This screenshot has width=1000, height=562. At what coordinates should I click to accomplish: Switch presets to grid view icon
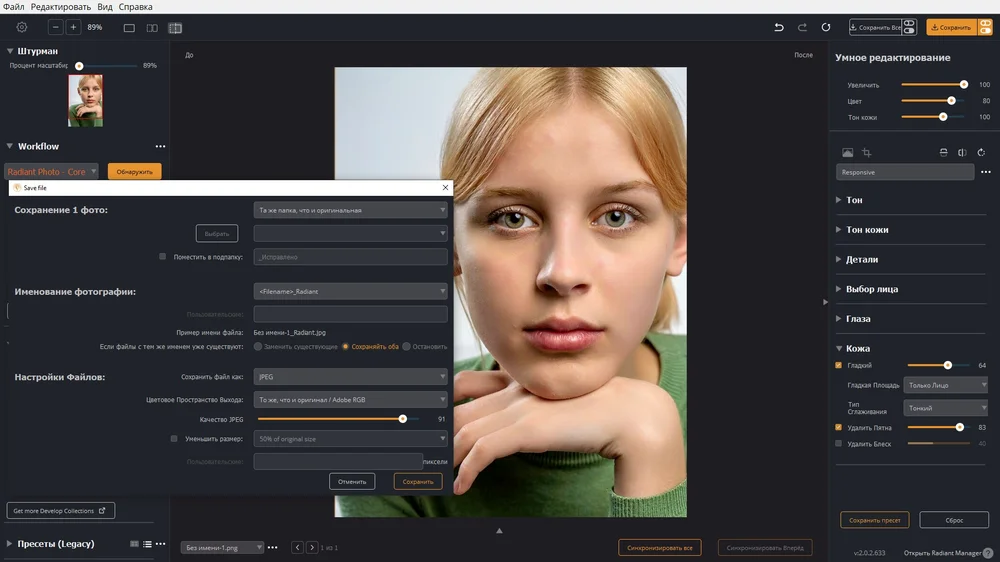tap(134, 544)
